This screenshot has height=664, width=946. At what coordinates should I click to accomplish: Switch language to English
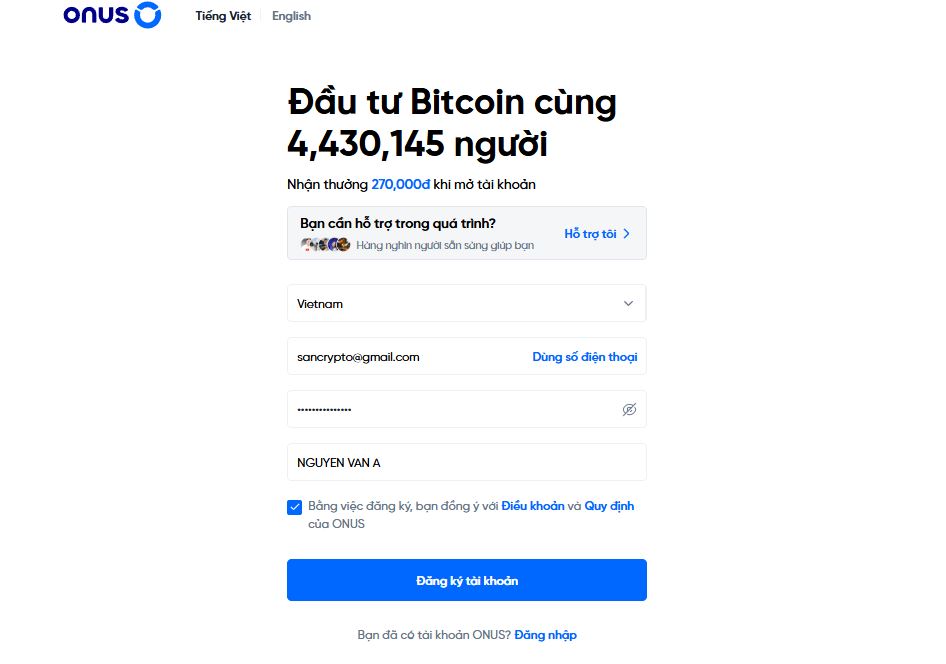(291, 16)
